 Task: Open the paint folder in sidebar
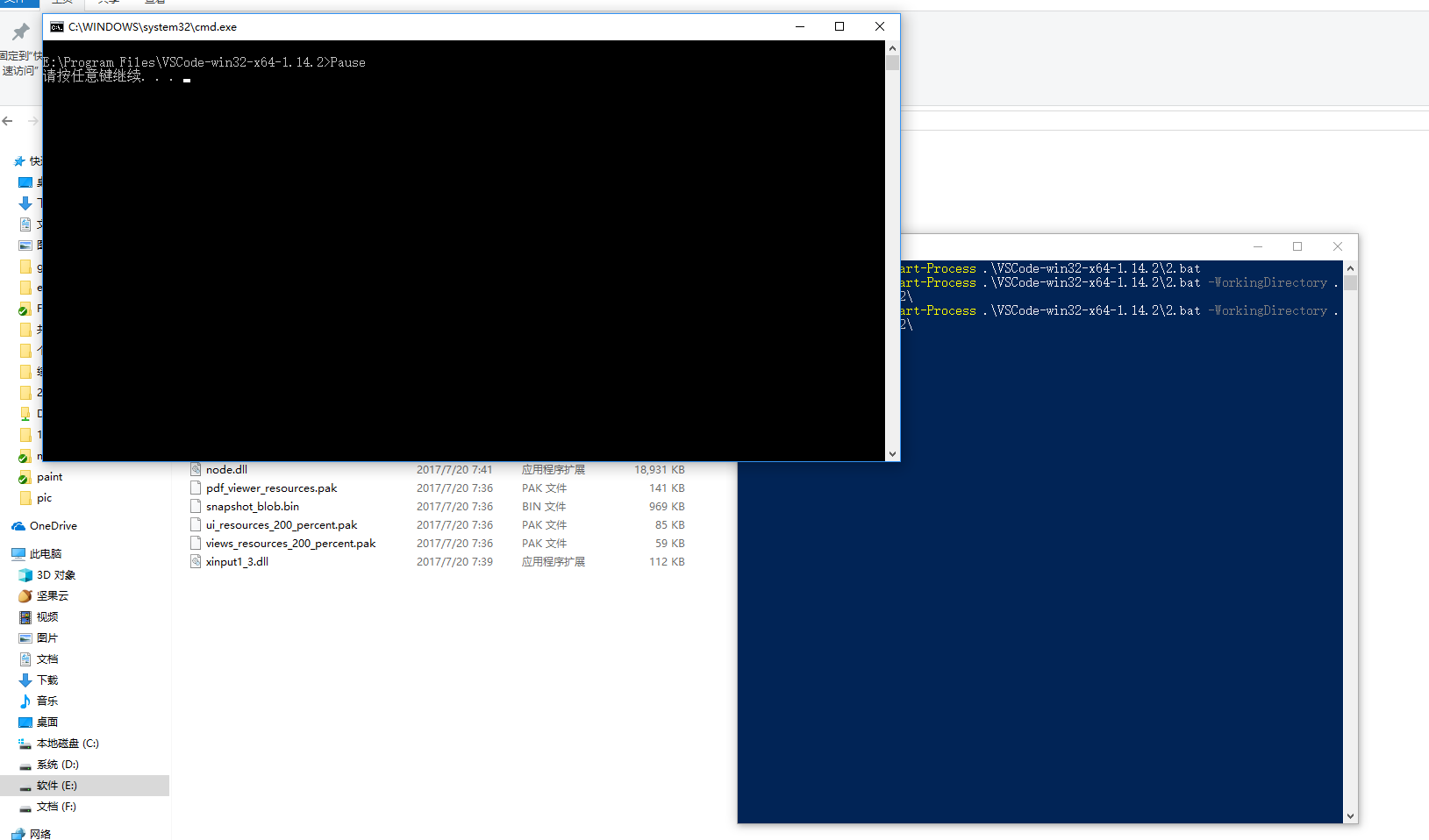pos(49,477)
